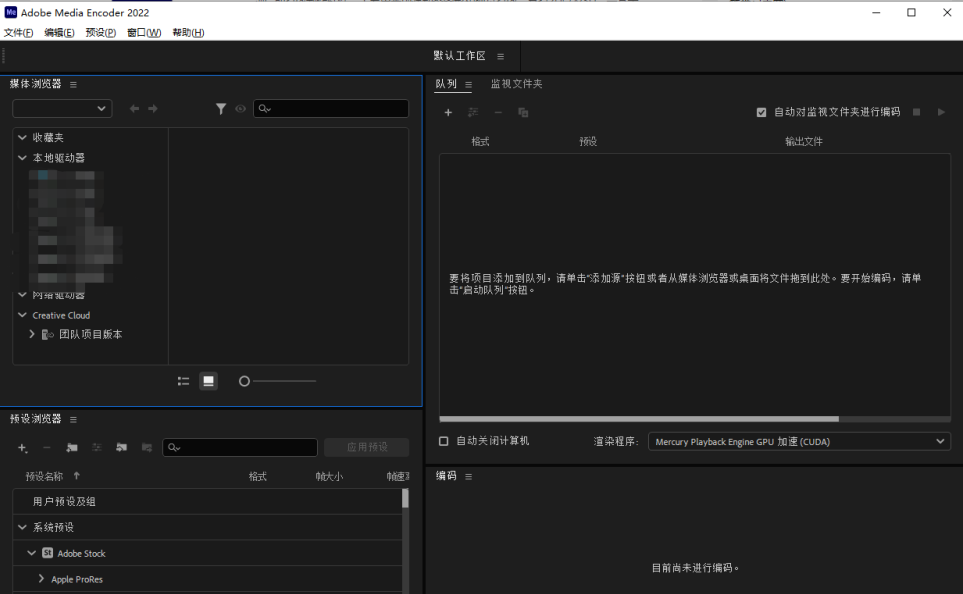Click the stop queue square button
Screen dimensions: 963x594
916,112
